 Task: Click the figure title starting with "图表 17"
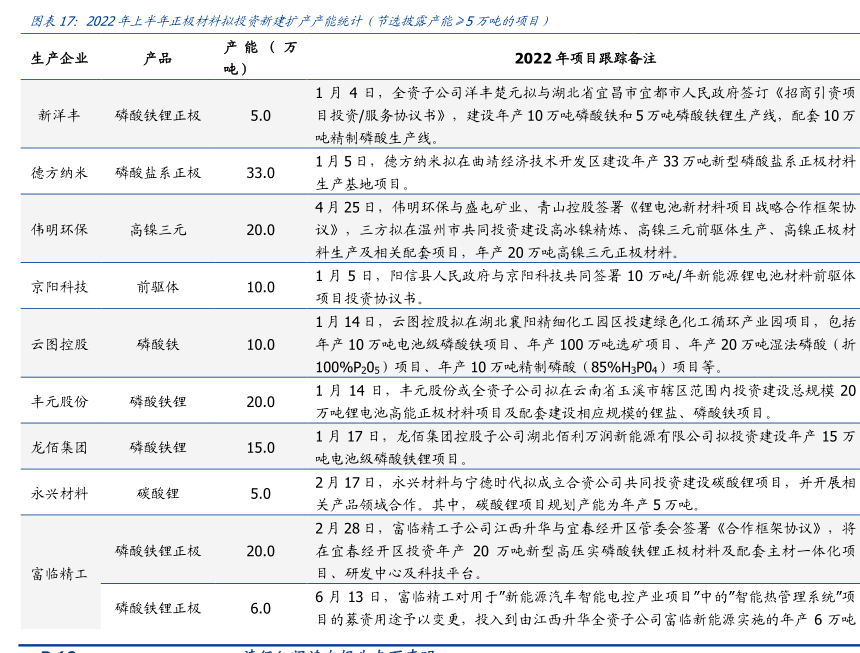click(x=290, y=21)
